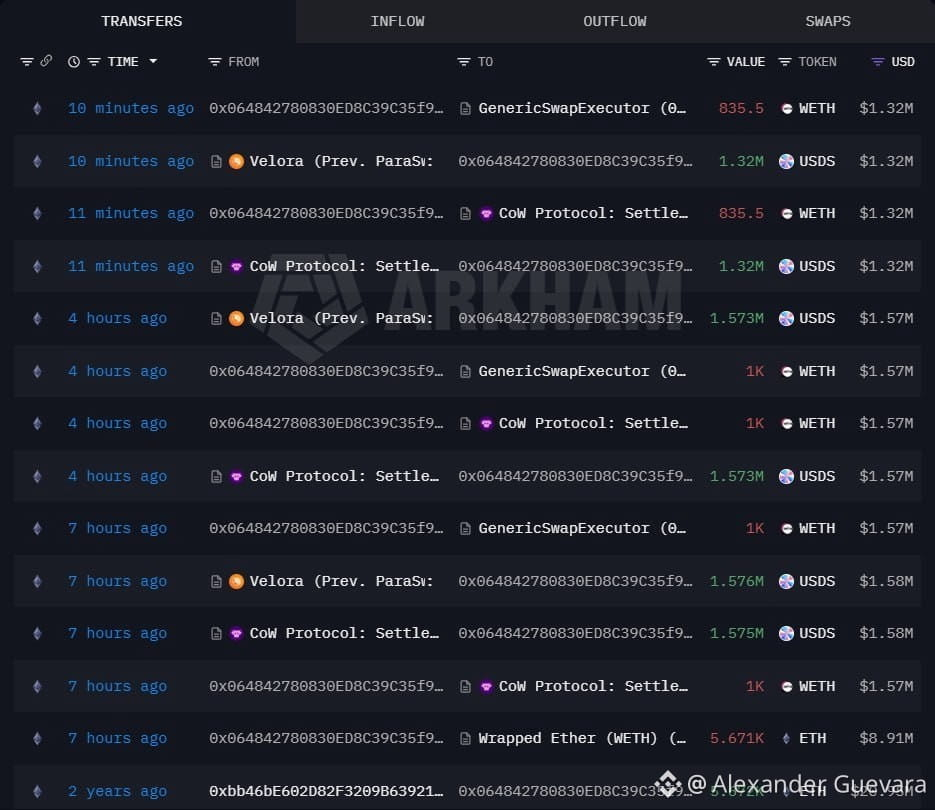The height and width of the screenshot is (810, 935).
Task: Open the OUTFLOW tab
Action: pos(614,21)
